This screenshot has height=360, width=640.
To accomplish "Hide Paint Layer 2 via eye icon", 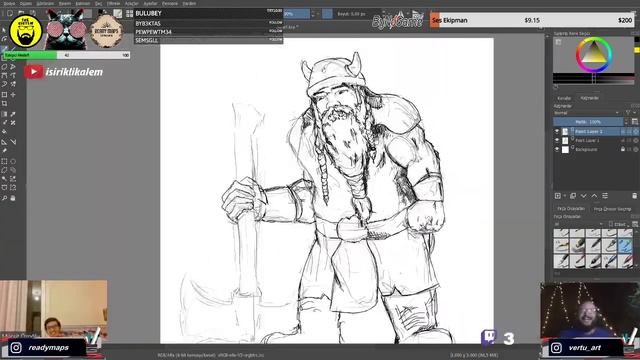I will tap(557, 131).
